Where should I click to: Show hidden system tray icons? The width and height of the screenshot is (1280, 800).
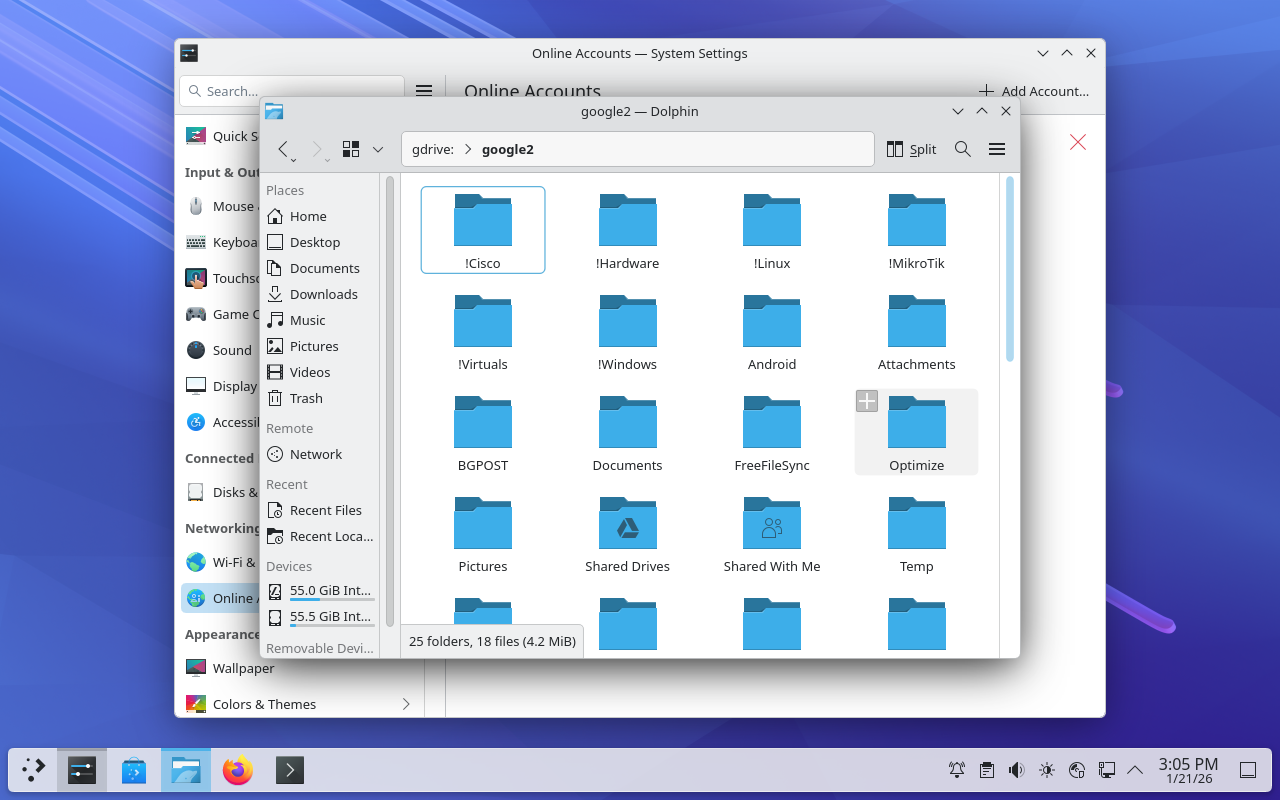[1135, 770]
